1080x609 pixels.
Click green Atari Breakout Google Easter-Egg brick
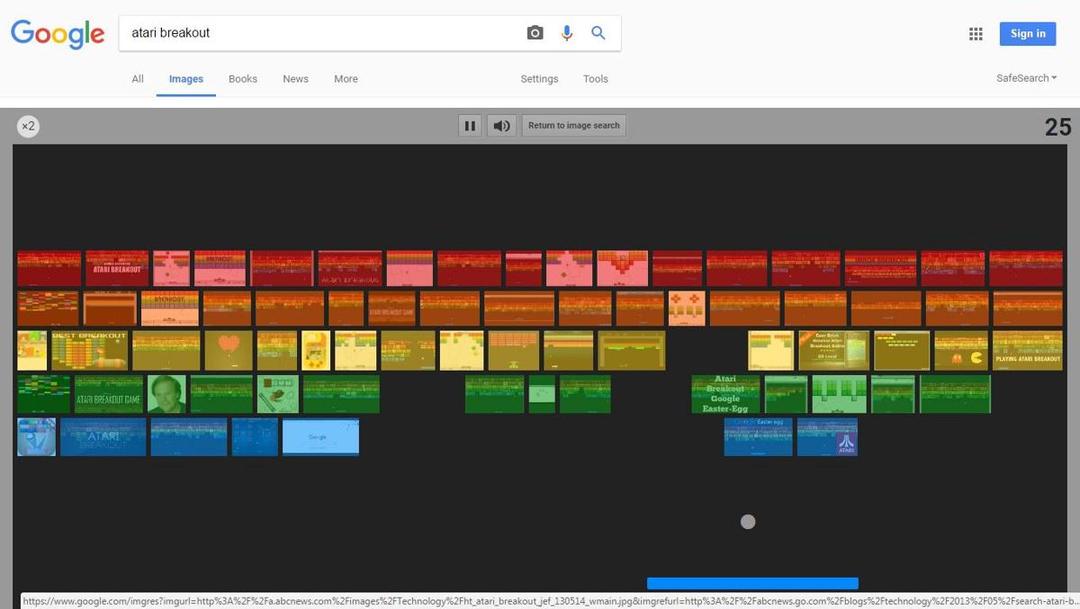[725, 394]
